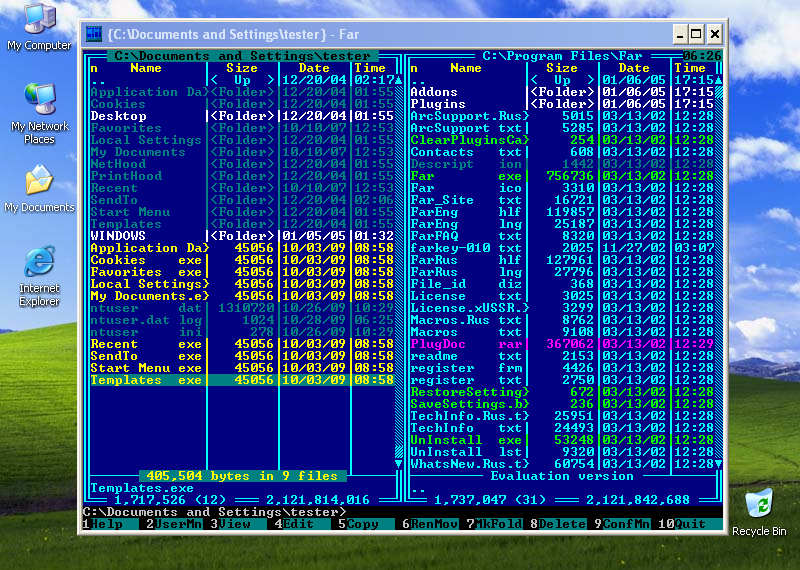Launch Internet Explorer desktop icon
The width and height of the screenshot is (800, 570).
tap(39, 276)
